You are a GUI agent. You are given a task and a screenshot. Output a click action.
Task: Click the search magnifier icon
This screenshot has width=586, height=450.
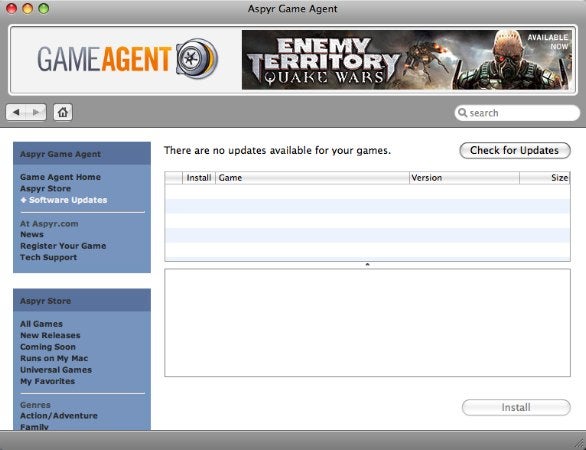462,112
